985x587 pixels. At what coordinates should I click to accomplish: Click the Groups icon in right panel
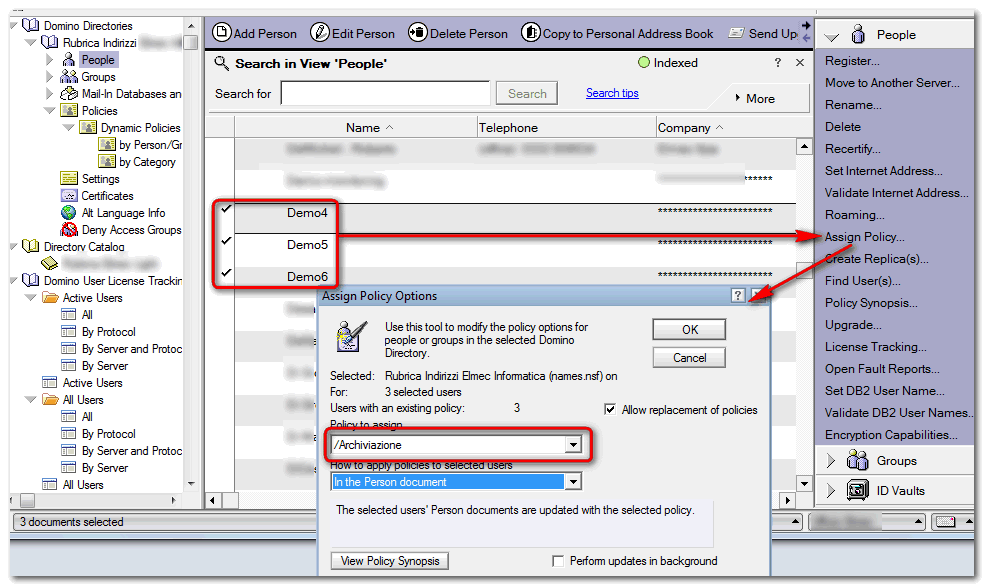pyautogui.click(x=857, y=460)
